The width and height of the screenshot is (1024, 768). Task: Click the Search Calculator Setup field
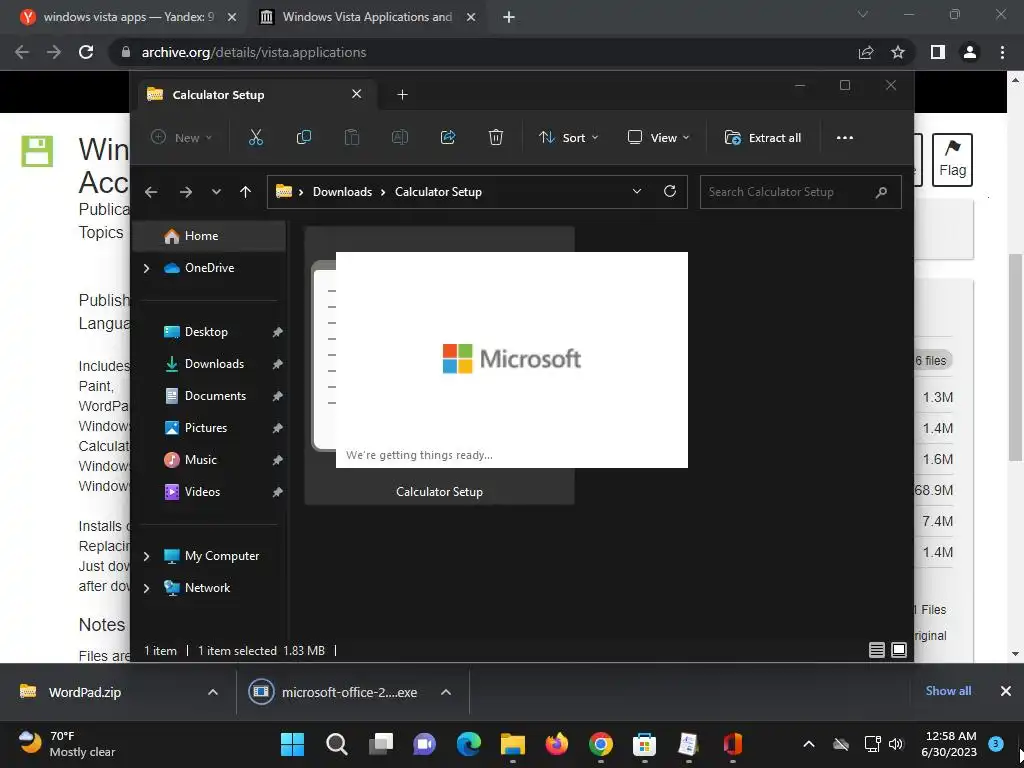coord(801,192)
